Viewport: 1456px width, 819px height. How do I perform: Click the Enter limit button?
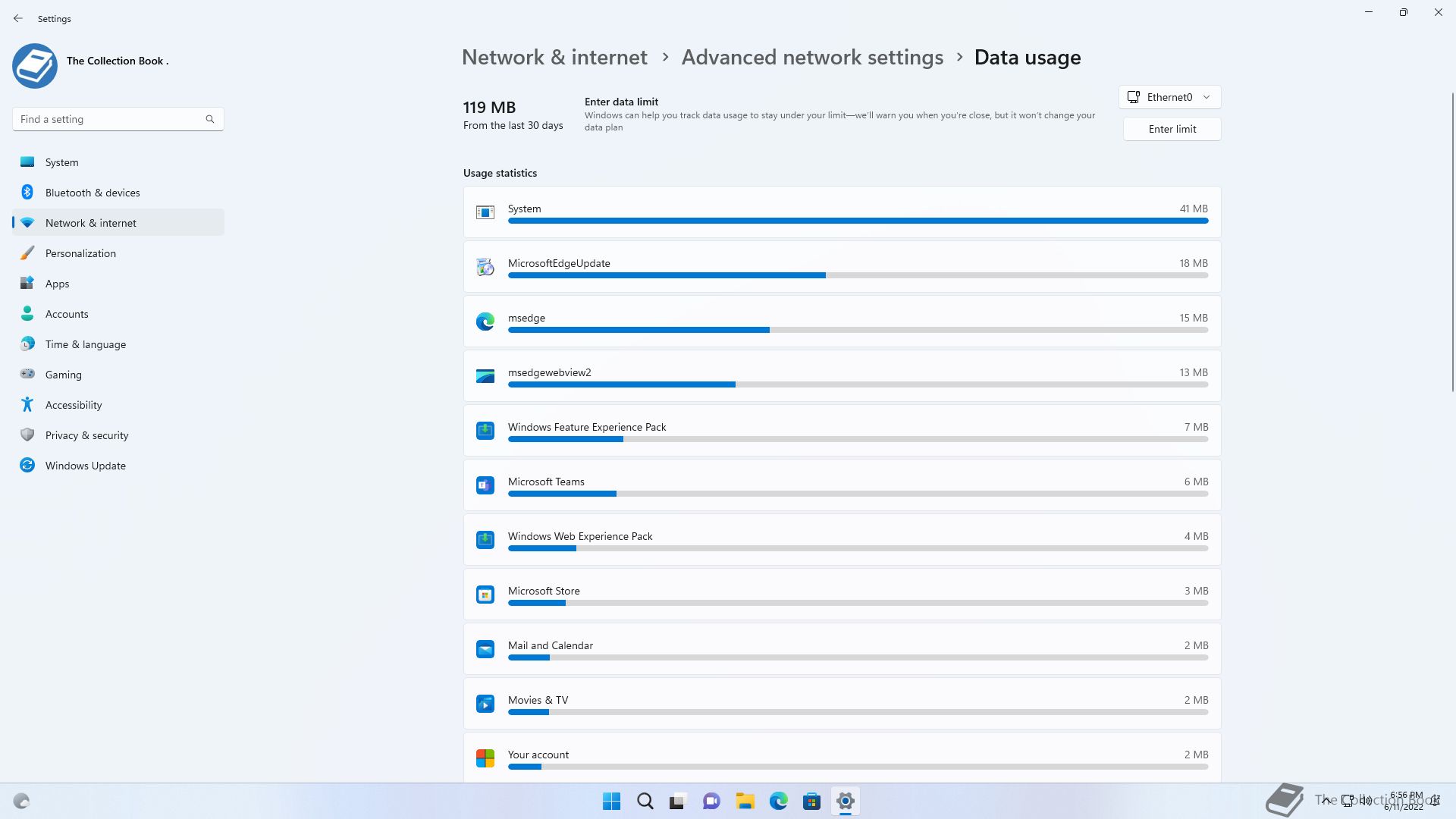[x=1172, y=129]
